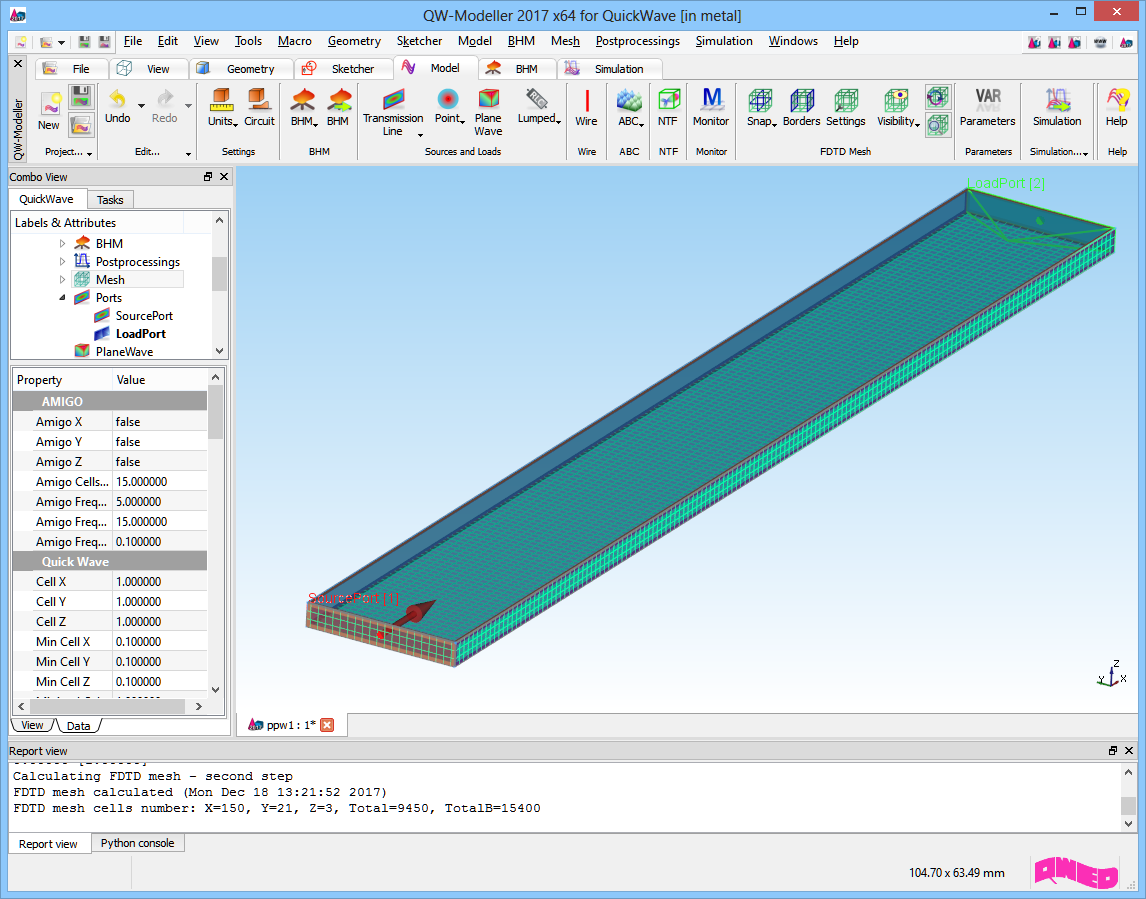The image size is (1146, 899).
Task: Open the Postprocessings menu
Action: 637,41
